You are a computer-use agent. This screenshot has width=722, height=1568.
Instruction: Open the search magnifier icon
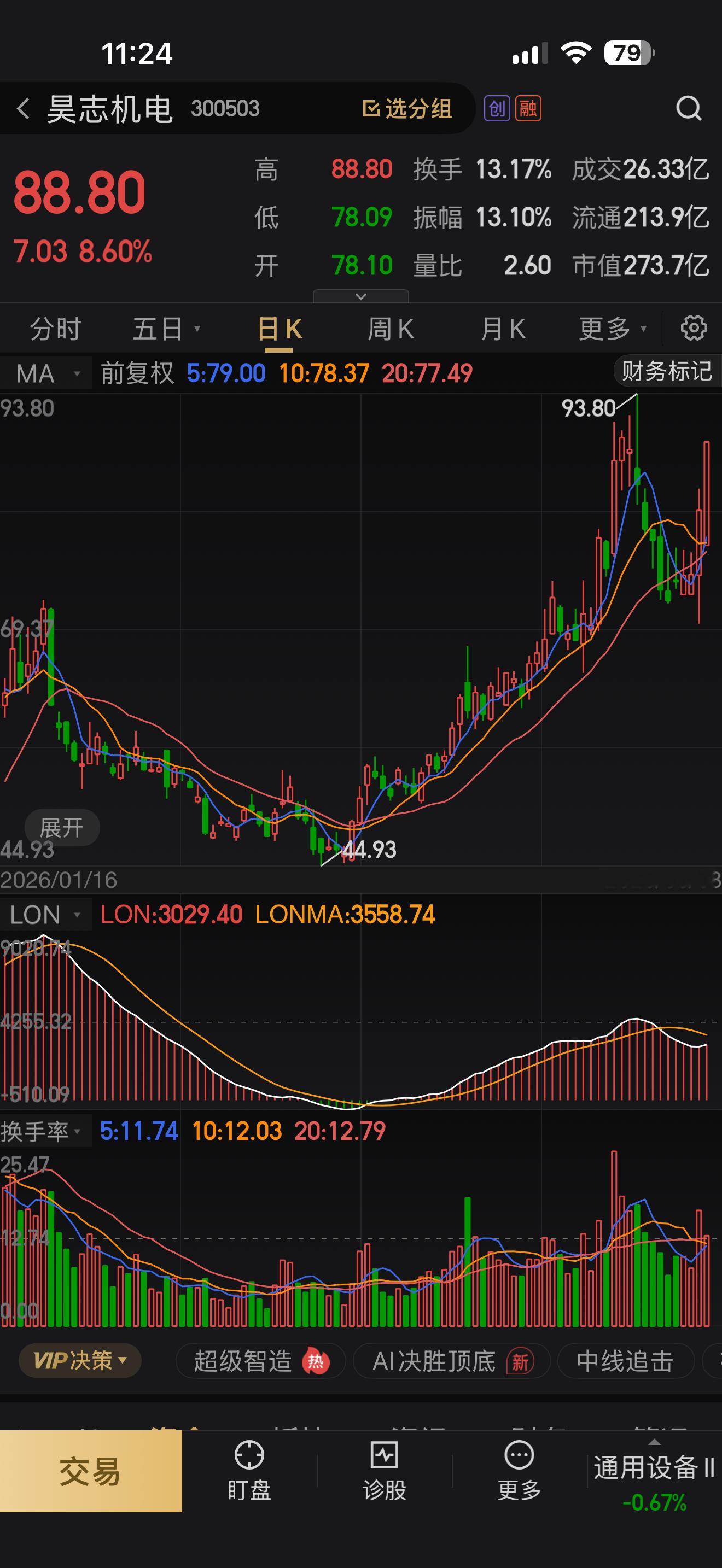(x=689, y=109)
